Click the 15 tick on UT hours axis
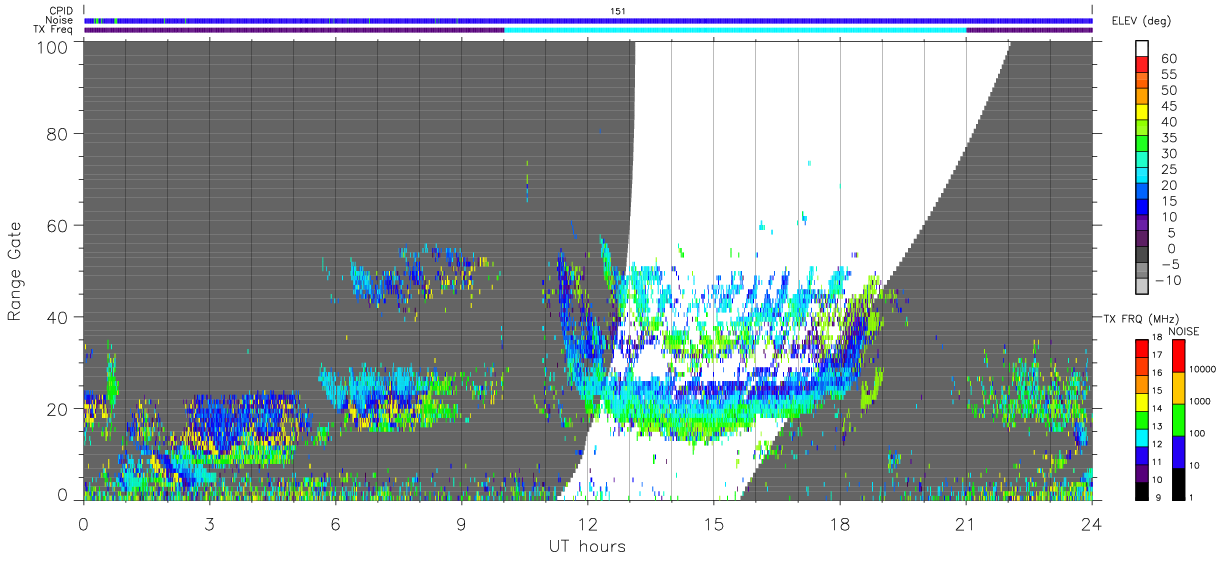The height and width of the screenshot is (567, 1228). coord(714,523)
